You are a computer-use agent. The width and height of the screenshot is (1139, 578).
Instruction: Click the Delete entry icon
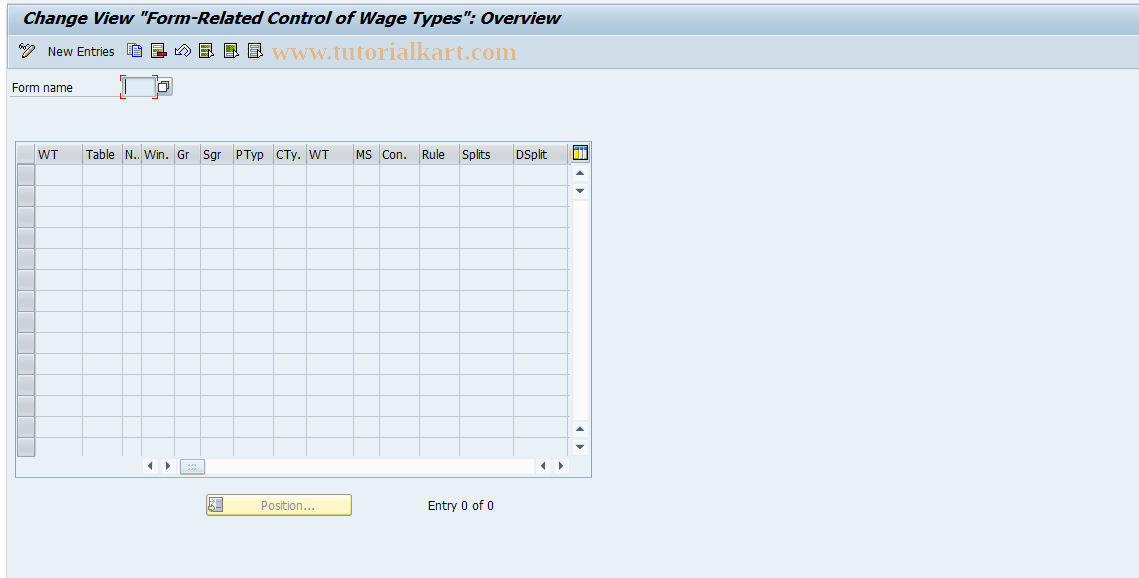[x=158, y=51]
